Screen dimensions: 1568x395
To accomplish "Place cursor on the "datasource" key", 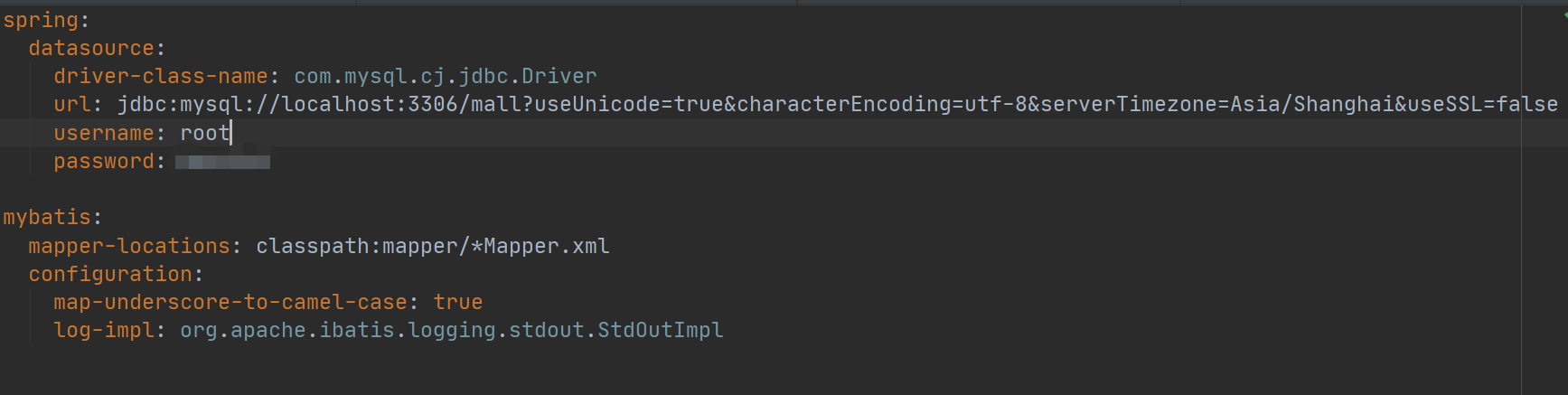I will pyautogui.click(x=90, y=48).
